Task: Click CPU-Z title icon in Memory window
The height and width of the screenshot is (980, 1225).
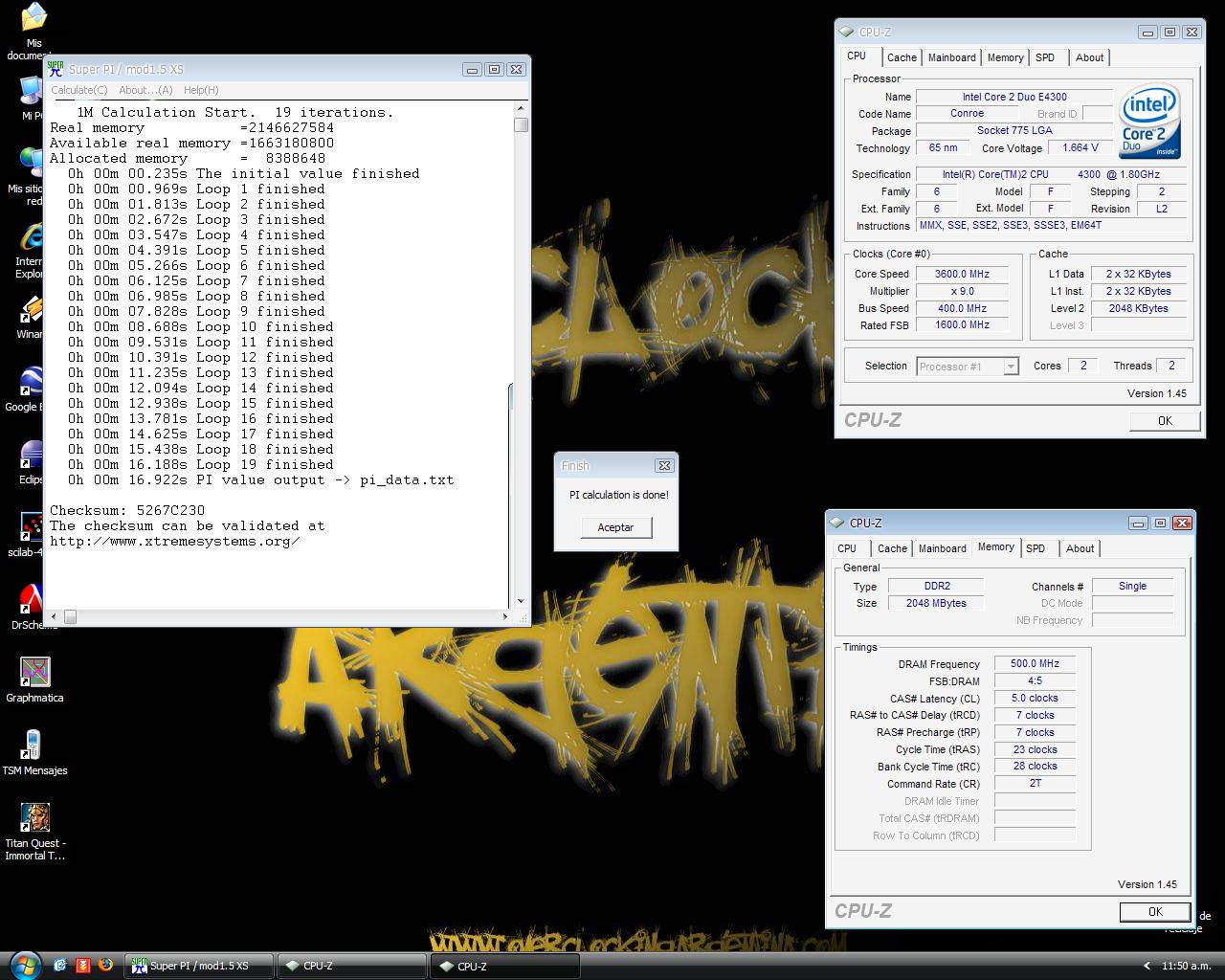Action: click(x=837, y=523)
